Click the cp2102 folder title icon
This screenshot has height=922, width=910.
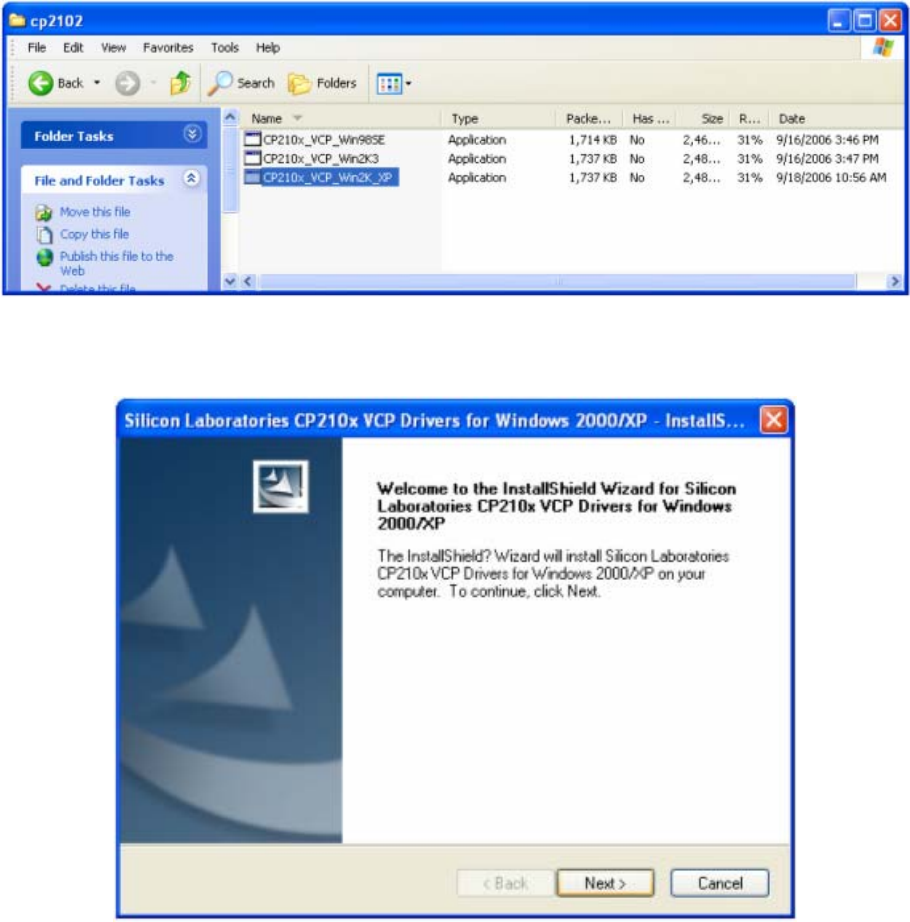[x=18, y=21]
